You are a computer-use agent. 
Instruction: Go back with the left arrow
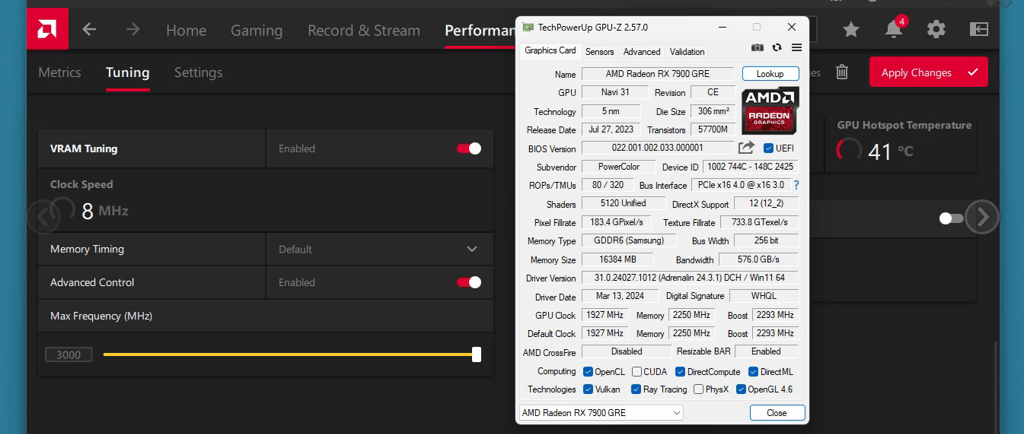point(89,29)
